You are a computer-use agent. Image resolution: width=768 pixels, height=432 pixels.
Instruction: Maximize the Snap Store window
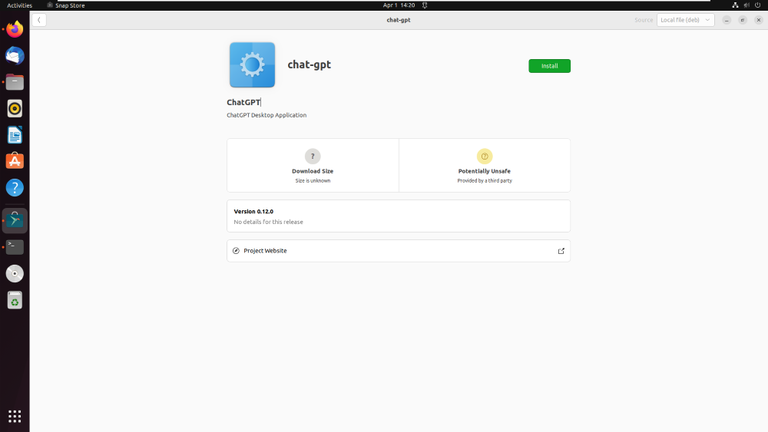743,20
